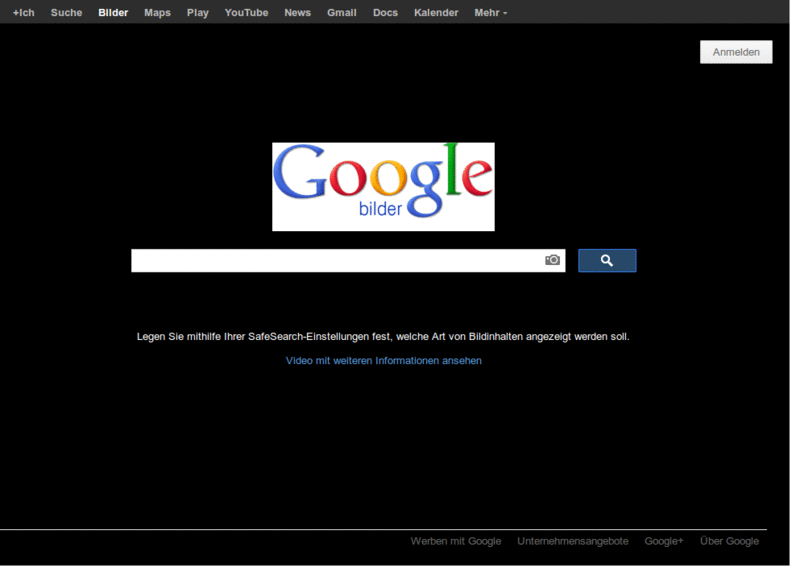Click the Google bilder logo
This screenshot has width=800, height=576.
coord(383,187)
